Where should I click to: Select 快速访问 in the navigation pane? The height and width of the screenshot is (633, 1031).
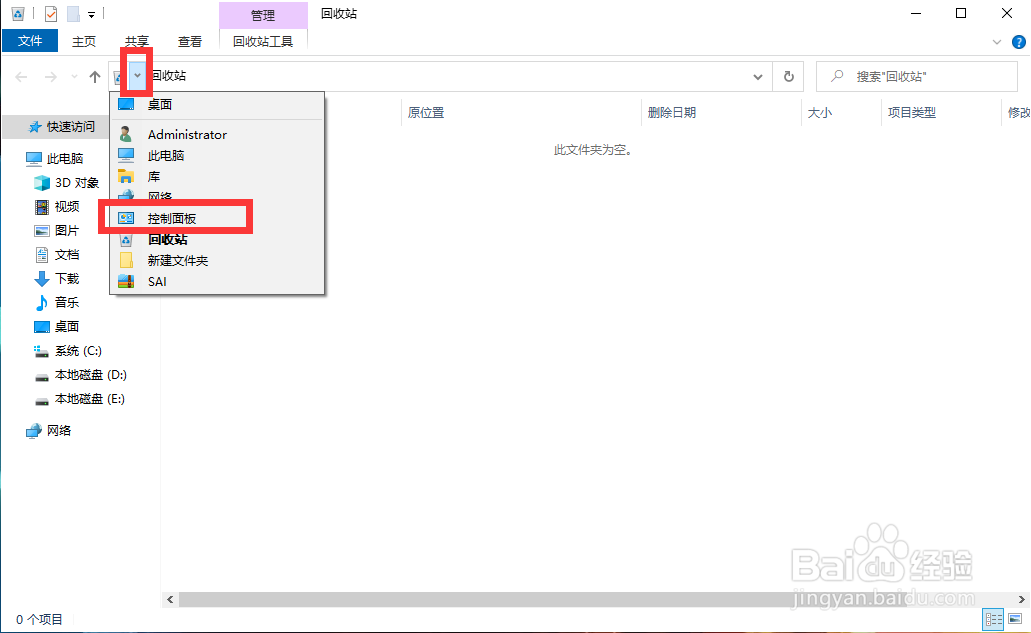(x=70, y=127)
